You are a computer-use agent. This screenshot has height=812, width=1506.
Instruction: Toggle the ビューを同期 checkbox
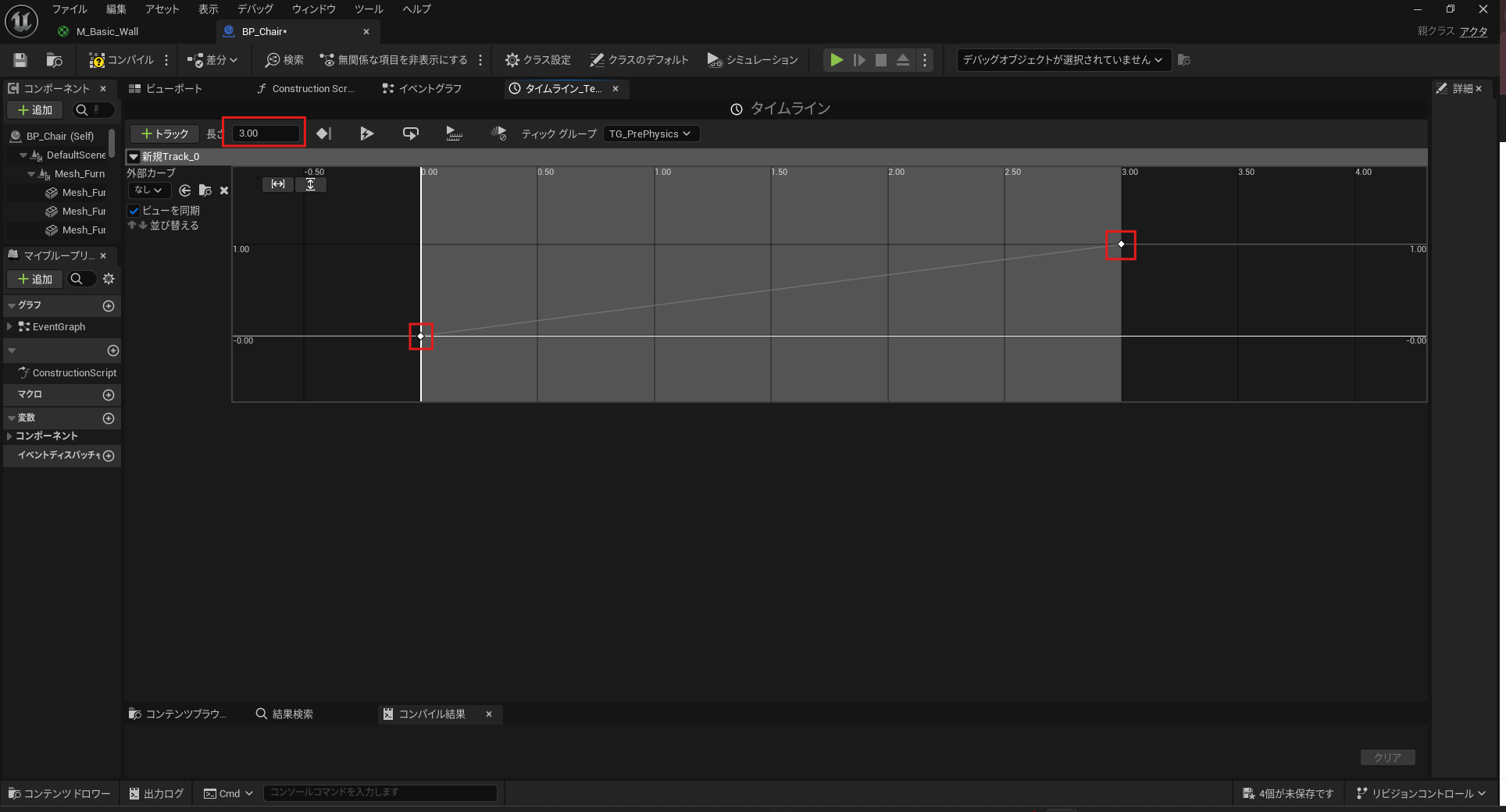[x=134, y=211]
